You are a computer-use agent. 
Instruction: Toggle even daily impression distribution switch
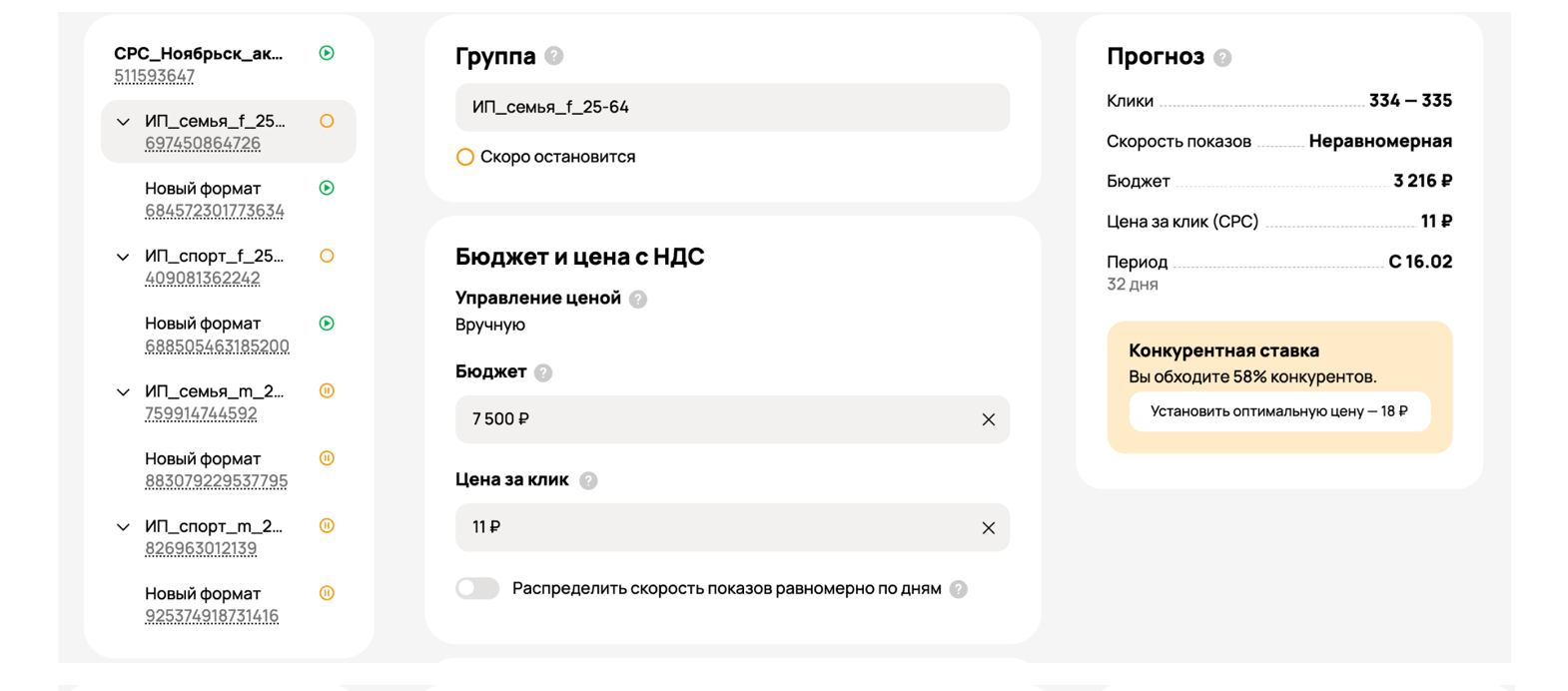477,588
